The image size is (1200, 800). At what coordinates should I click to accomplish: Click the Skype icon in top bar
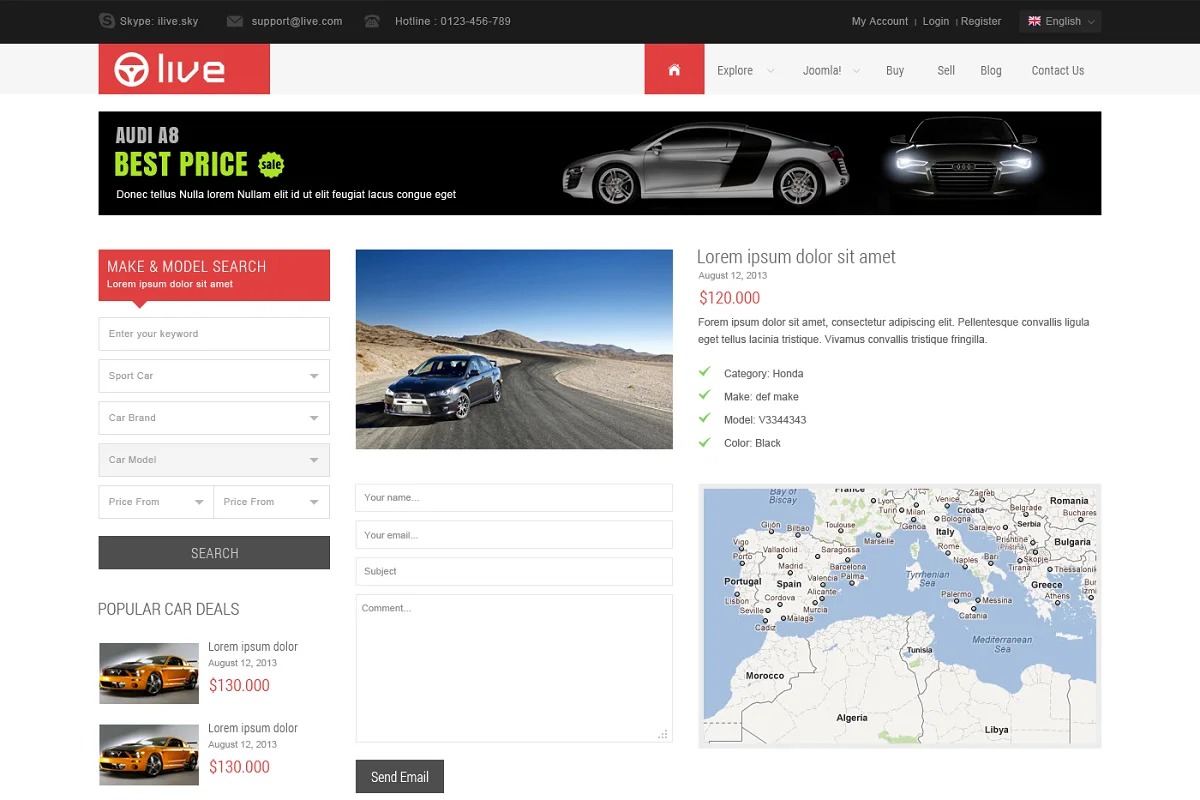[107, 21]
